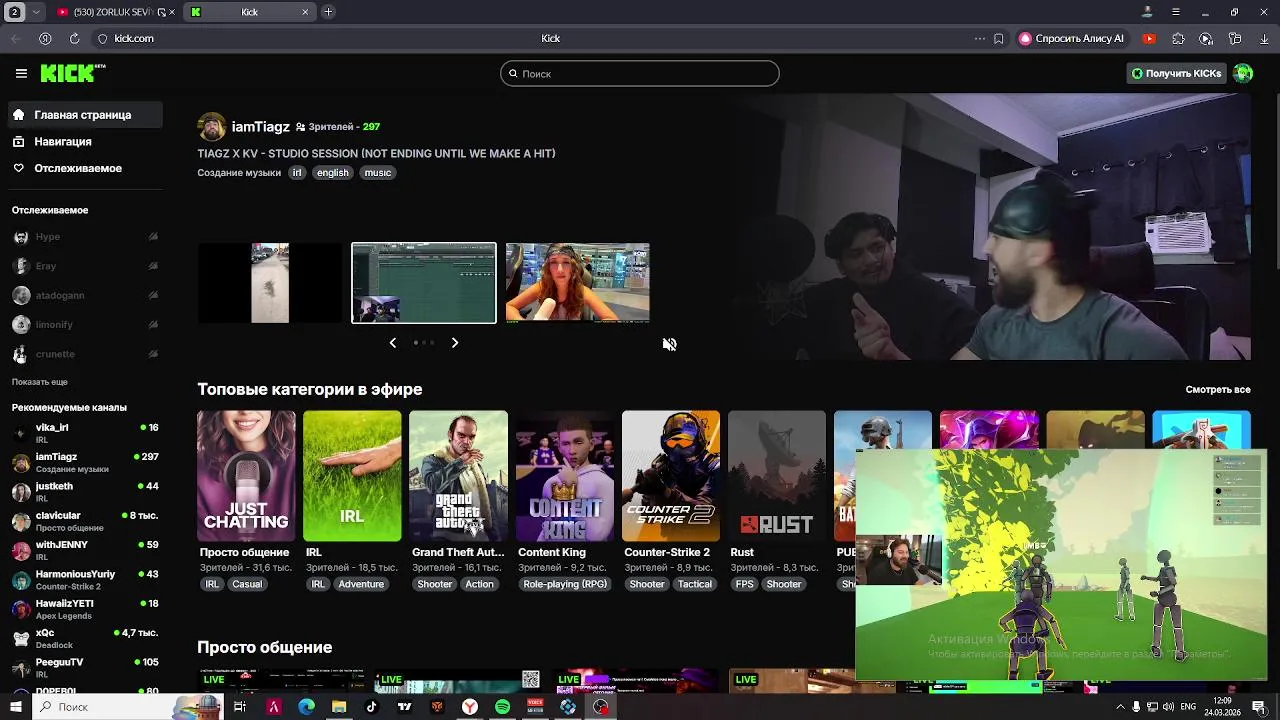Open the IRL category card
1280x720 pixels.
click(352, 476)
